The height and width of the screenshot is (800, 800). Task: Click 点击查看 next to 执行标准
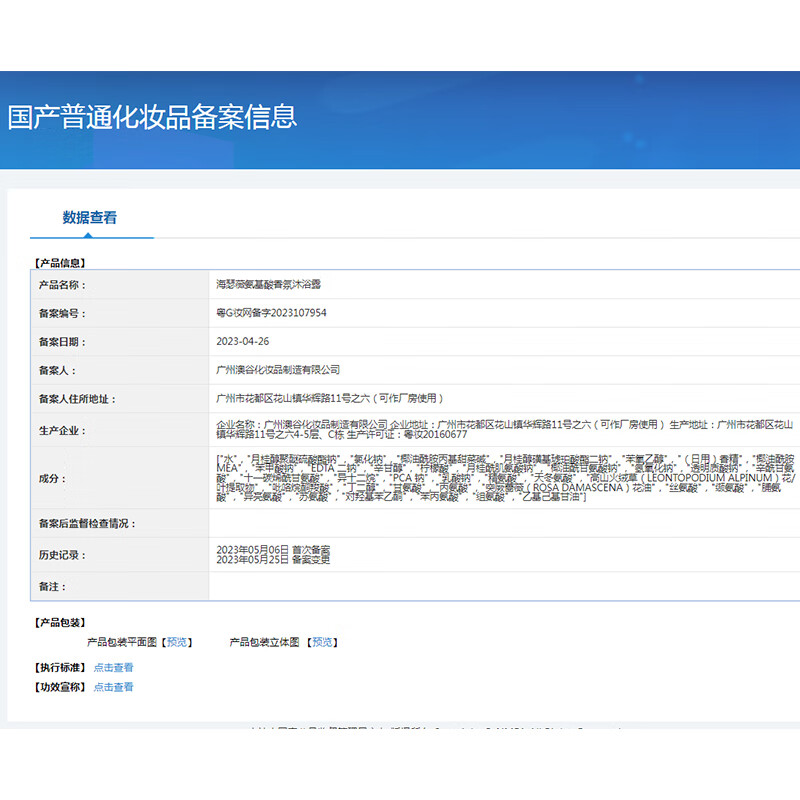pos(113,666)
